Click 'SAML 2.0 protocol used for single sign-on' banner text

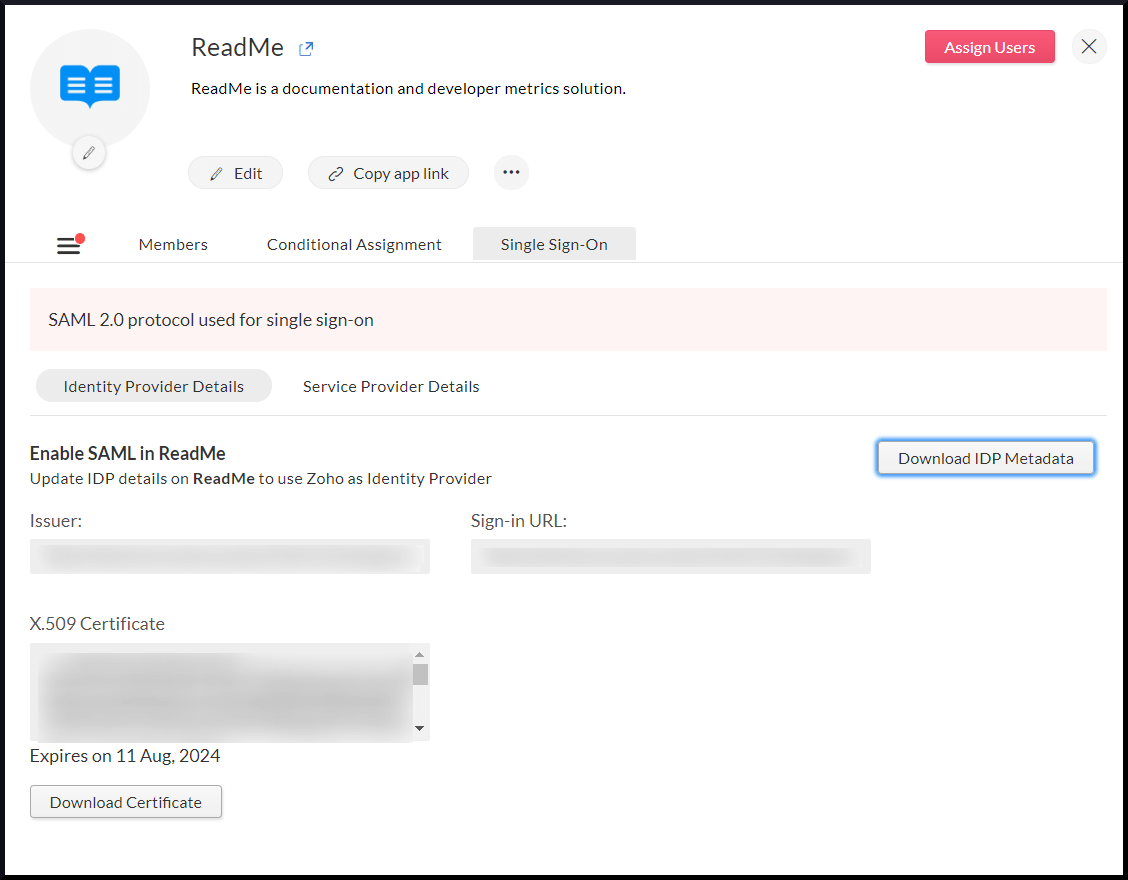point(211,320)
